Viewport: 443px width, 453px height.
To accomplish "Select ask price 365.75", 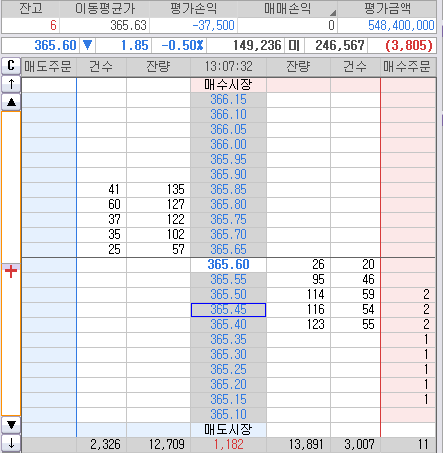I will 228,220.
